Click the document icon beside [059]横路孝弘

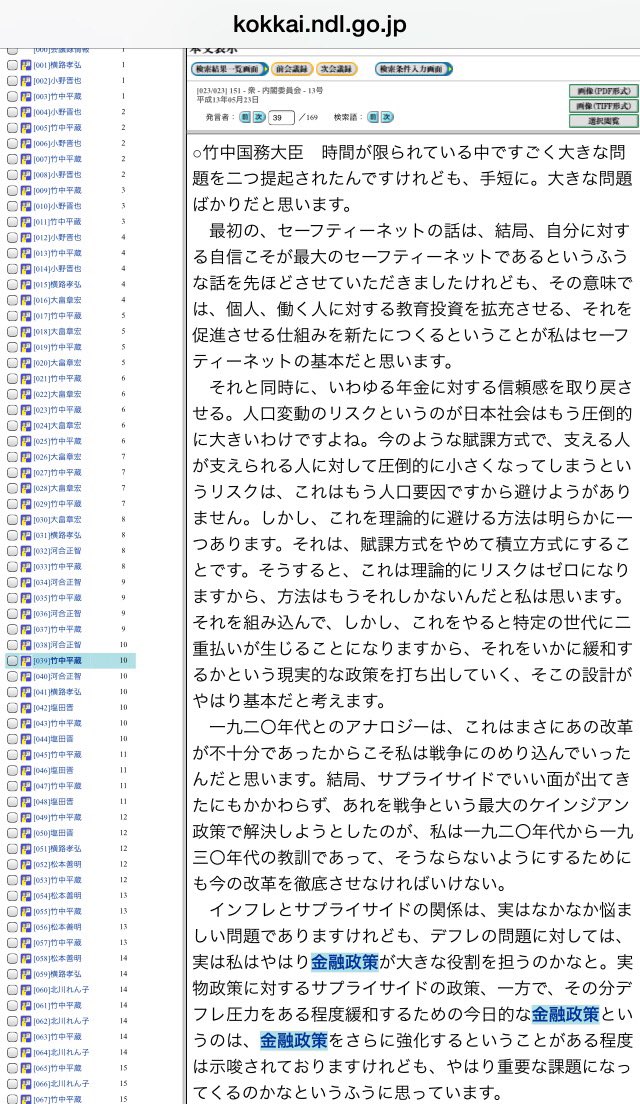click(x=26, y=974)
